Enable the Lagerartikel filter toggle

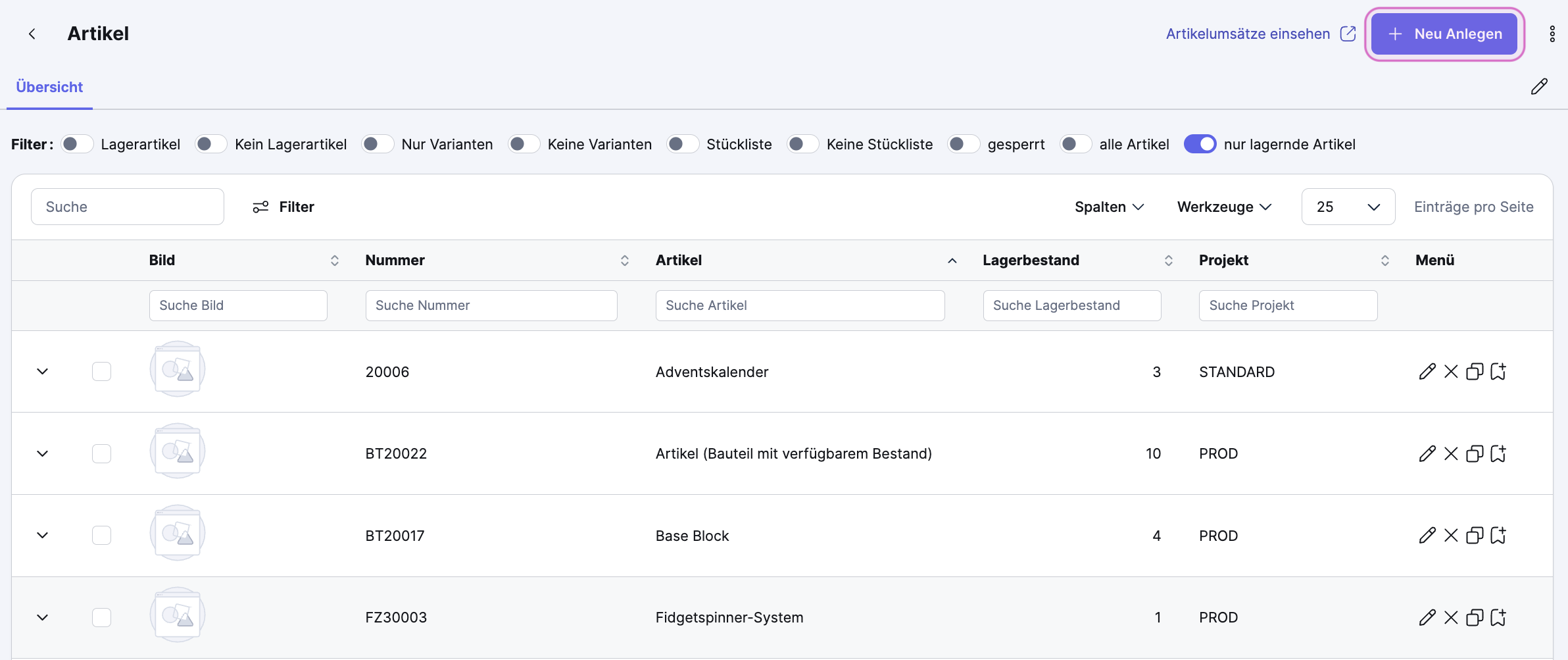click(77, 144)
